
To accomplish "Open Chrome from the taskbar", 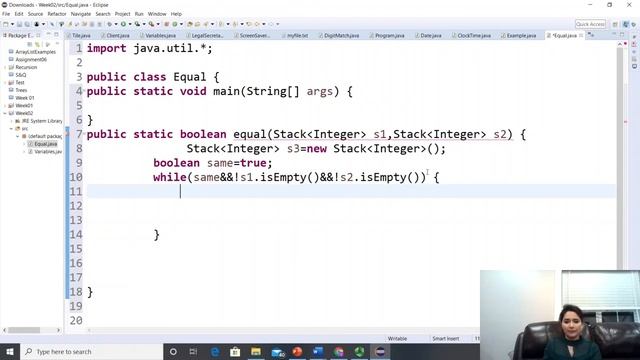I will [338, 351].
